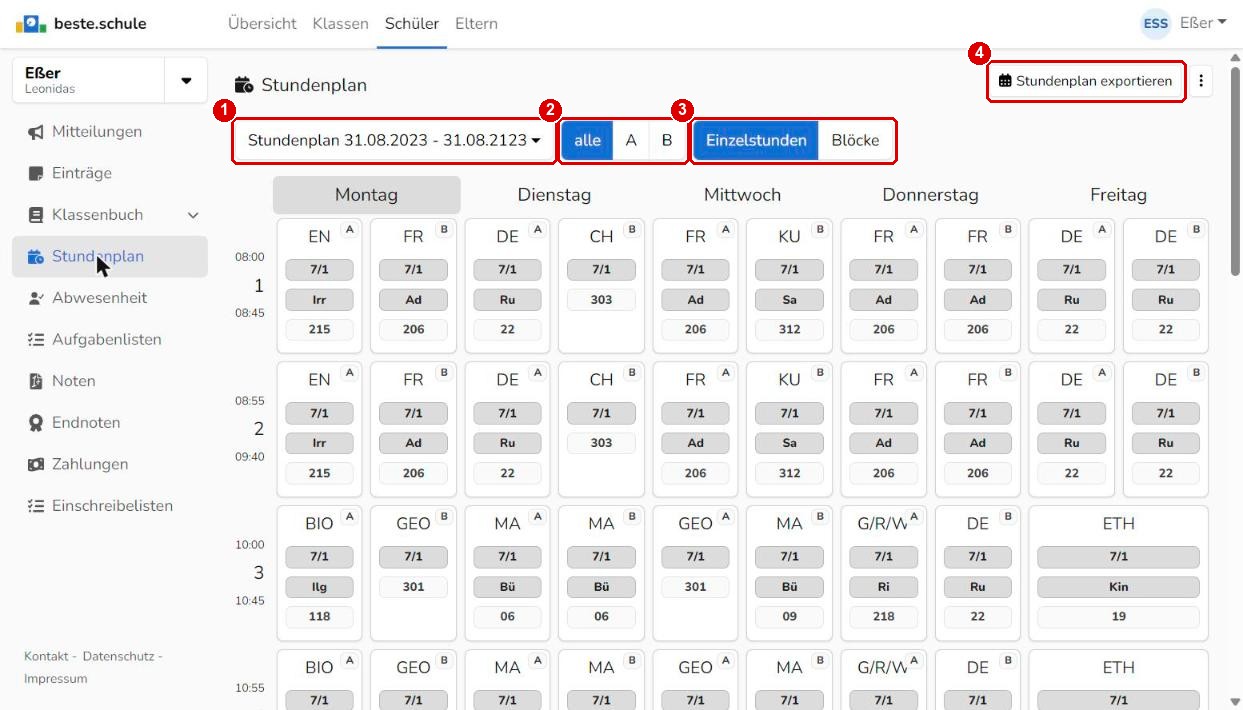Click the Noten document icon
The image size is (1243, 710).
click(x=35, y=381)
